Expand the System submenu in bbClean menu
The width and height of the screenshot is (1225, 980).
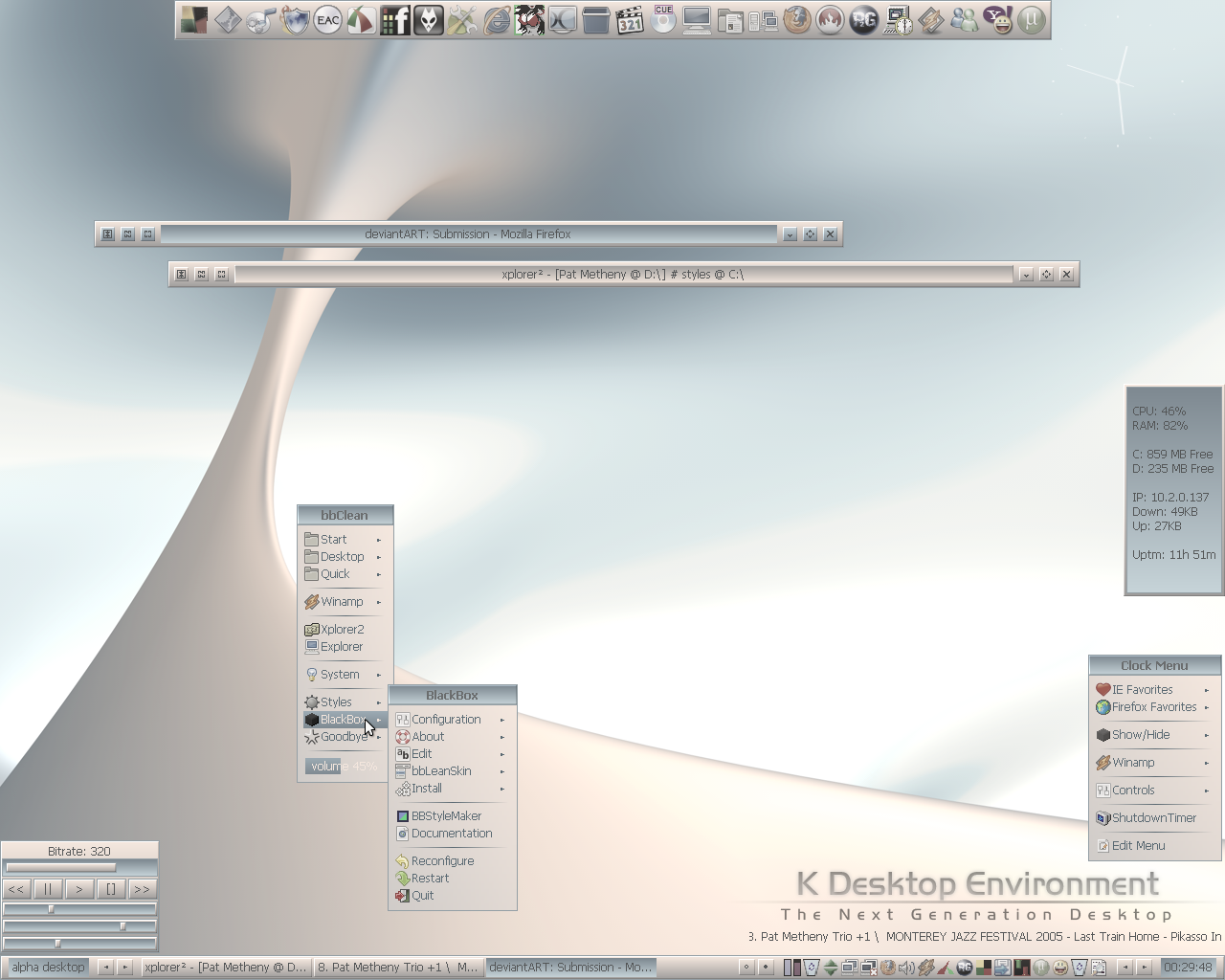(345, 675)
